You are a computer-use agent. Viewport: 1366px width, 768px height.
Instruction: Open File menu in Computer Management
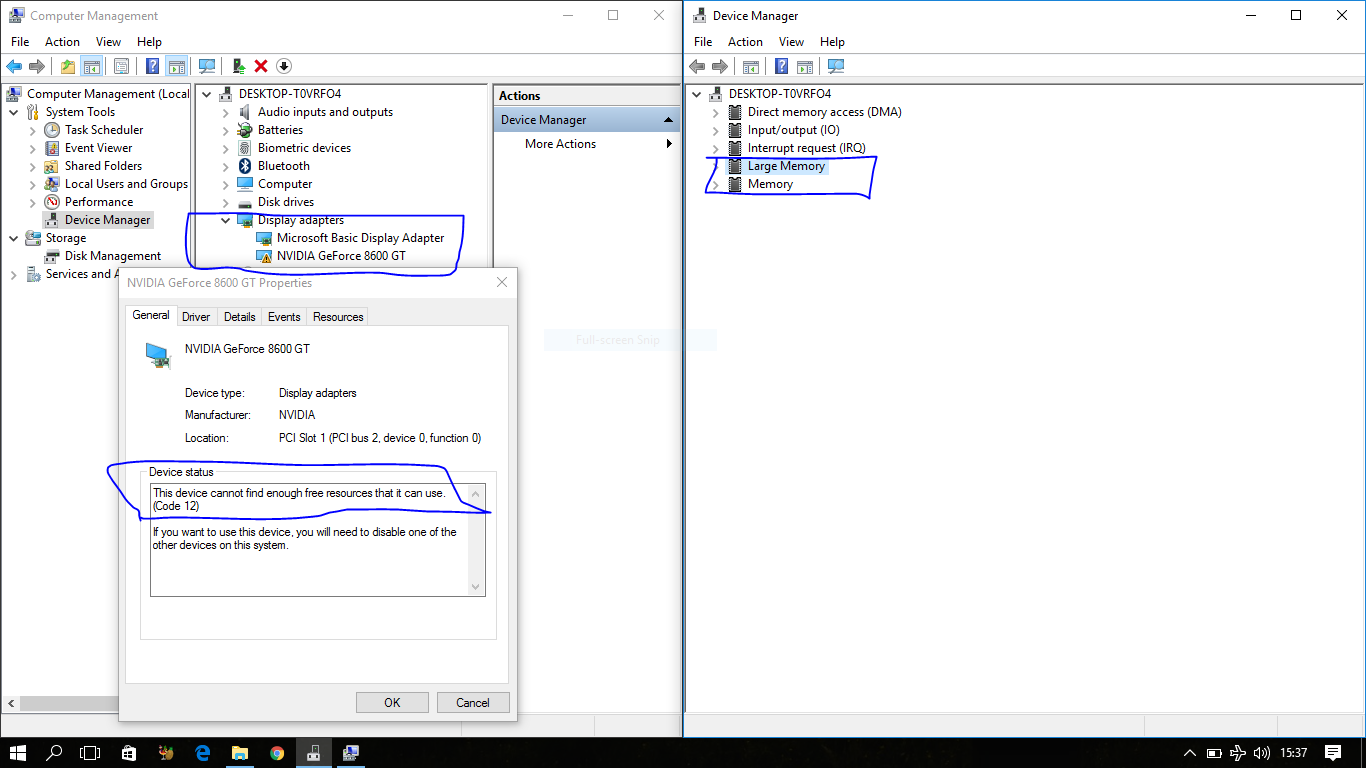point(20,42)
